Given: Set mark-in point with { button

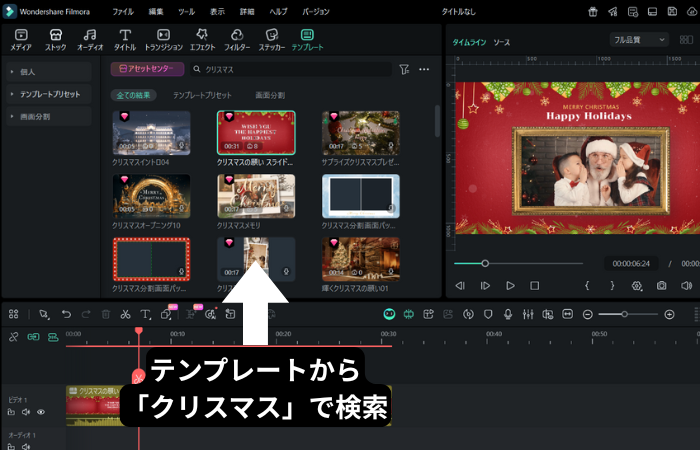Looking at the screenshot, I should 587,286.
